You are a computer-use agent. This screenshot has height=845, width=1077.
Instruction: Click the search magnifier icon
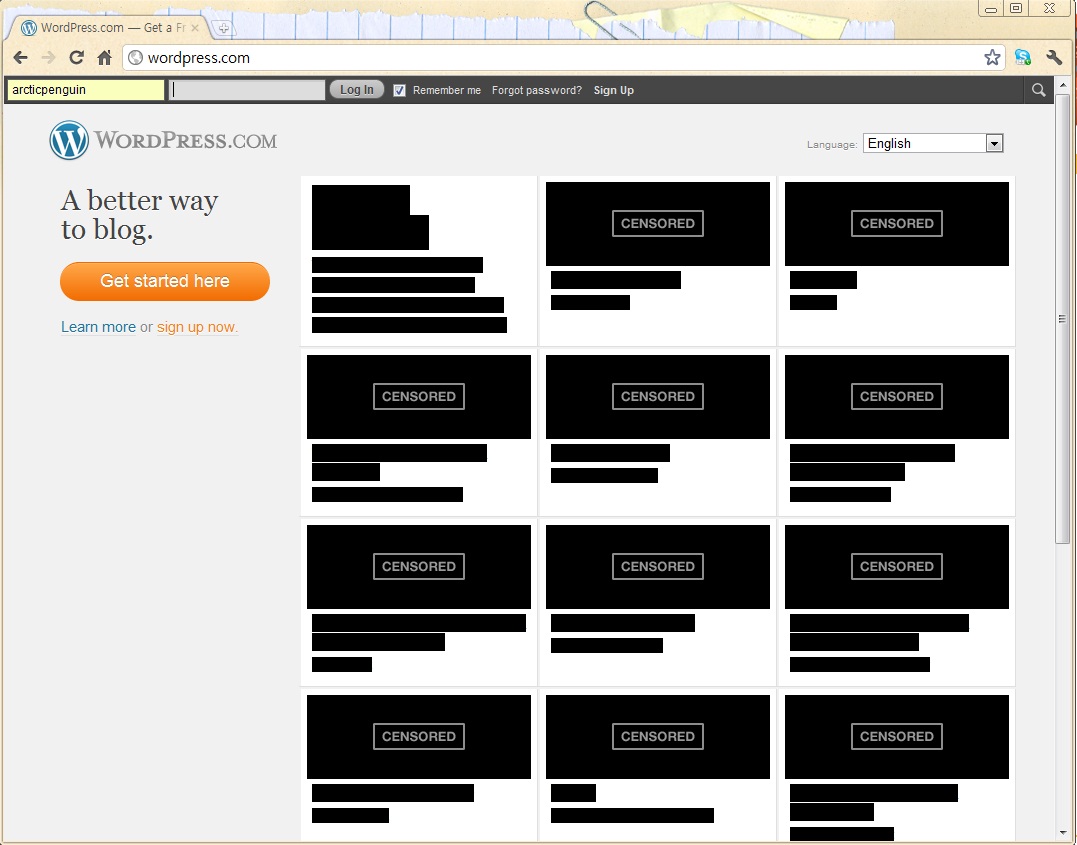coord(1039,90)
